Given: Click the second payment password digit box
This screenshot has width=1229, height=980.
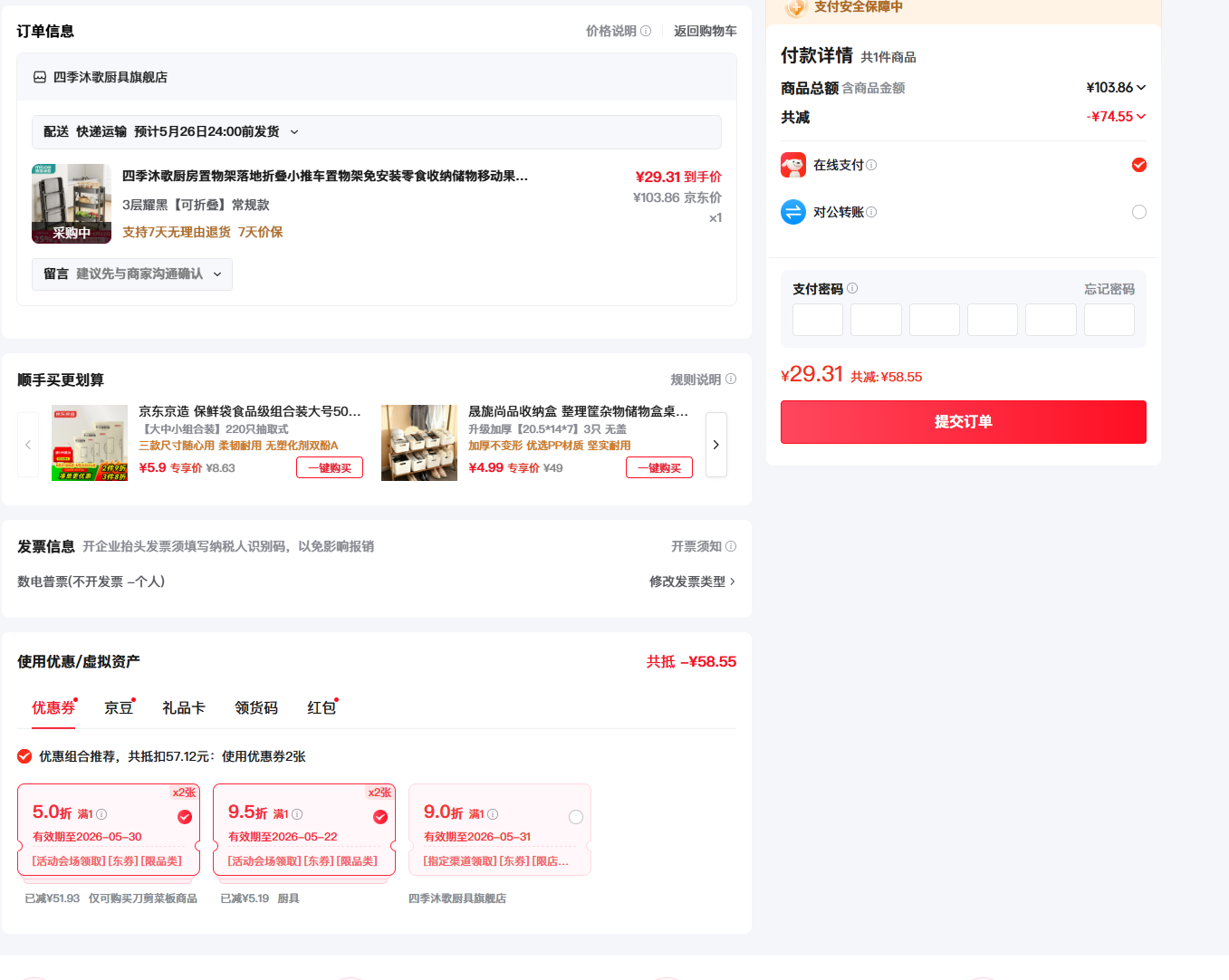Looking at the screenshot, I should tap(876, 320).
